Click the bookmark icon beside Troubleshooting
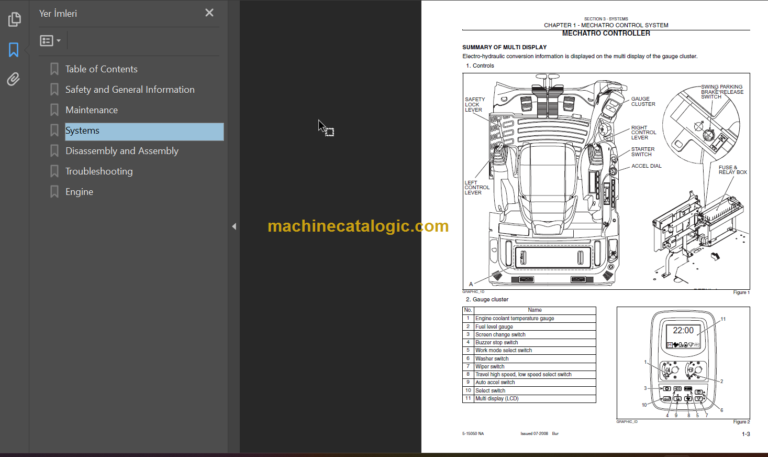The image size is (768, 457). [54, 171]
